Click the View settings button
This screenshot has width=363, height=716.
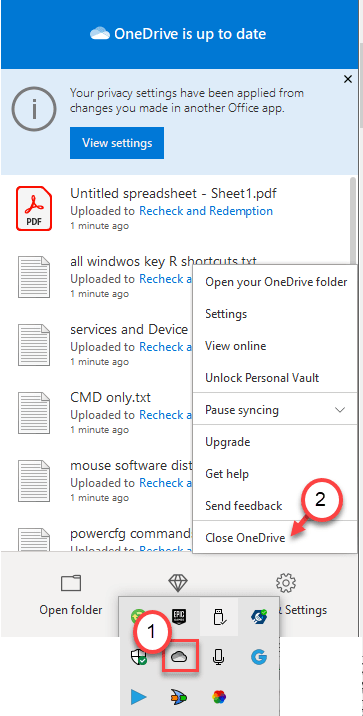[x=117, y=143]
